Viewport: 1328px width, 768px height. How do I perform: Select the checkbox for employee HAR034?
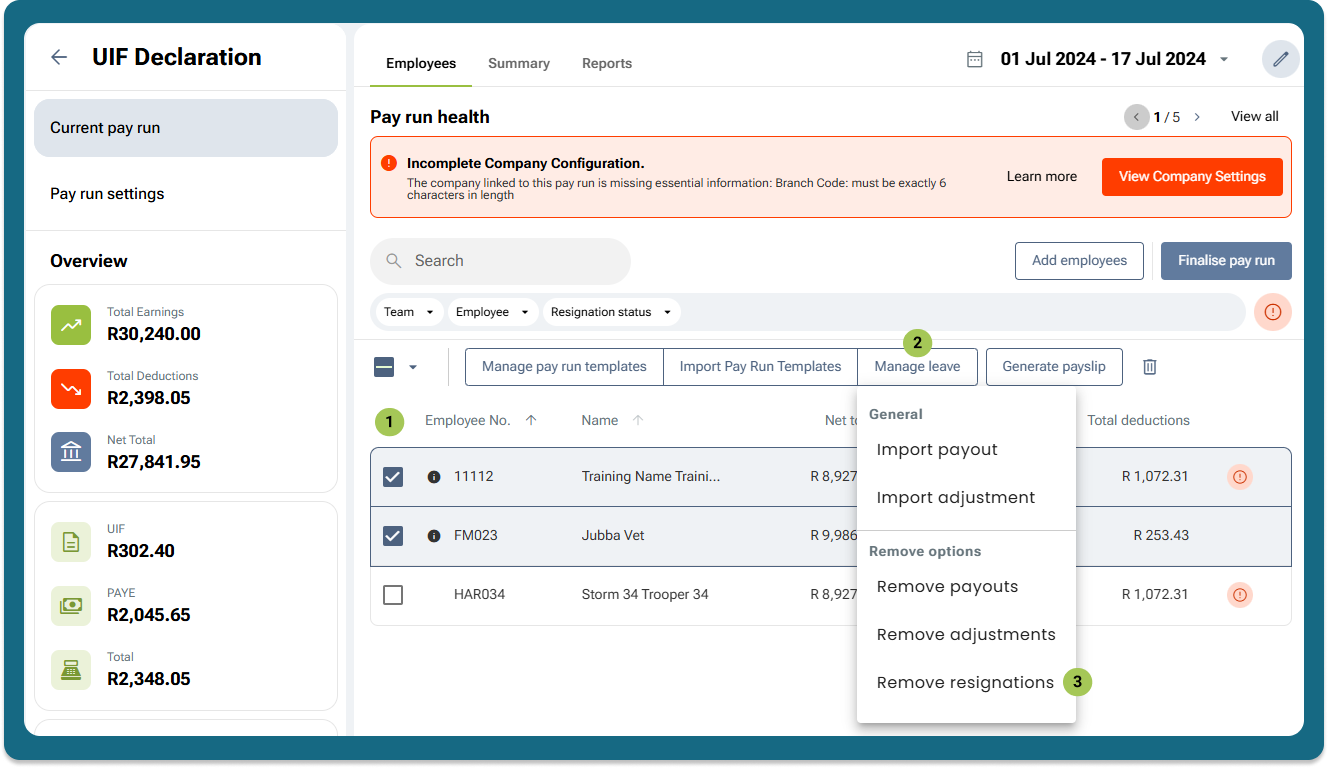[x=393, y=595]
